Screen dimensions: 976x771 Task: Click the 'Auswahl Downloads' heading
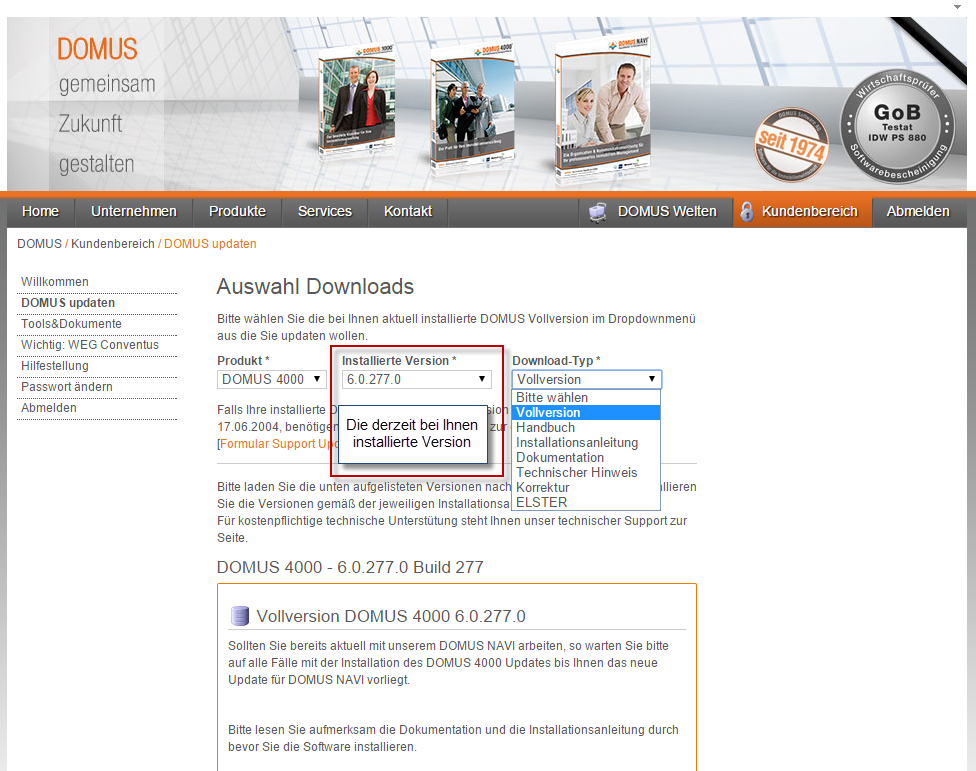pyautogui.click(x=315, y=287)
